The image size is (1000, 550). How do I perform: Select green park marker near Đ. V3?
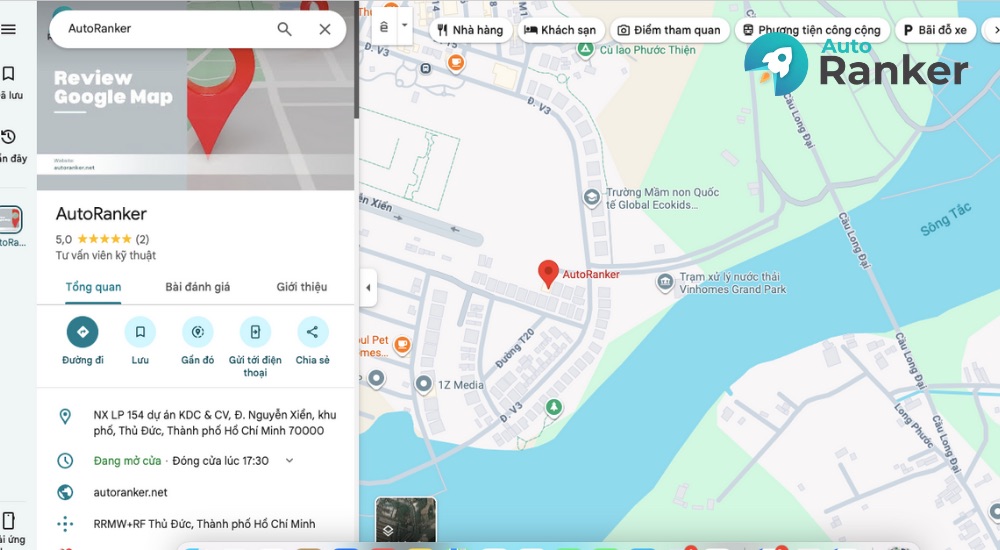tap(554, 406)
